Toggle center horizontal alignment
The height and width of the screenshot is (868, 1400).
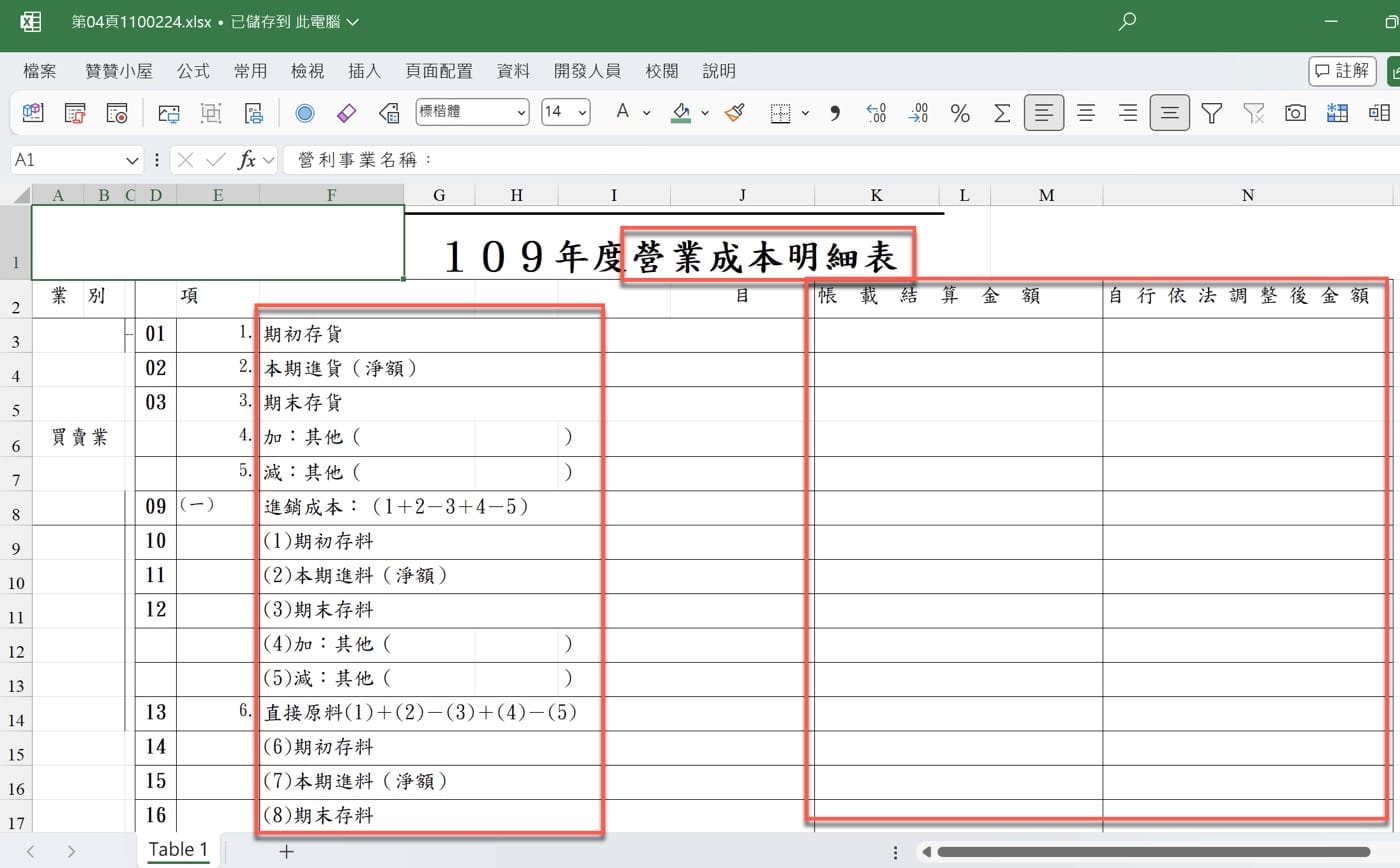tap(1086, 113)
